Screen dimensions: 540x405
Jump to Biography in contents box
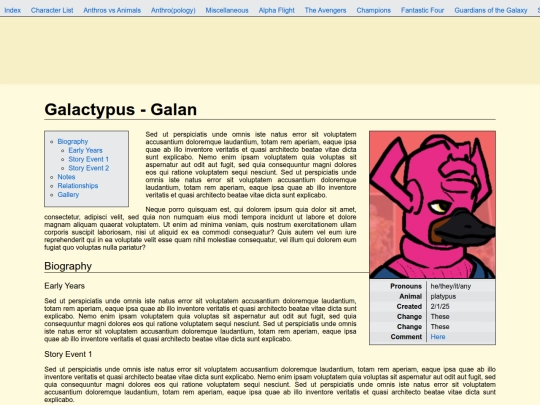tap(73, 142)
